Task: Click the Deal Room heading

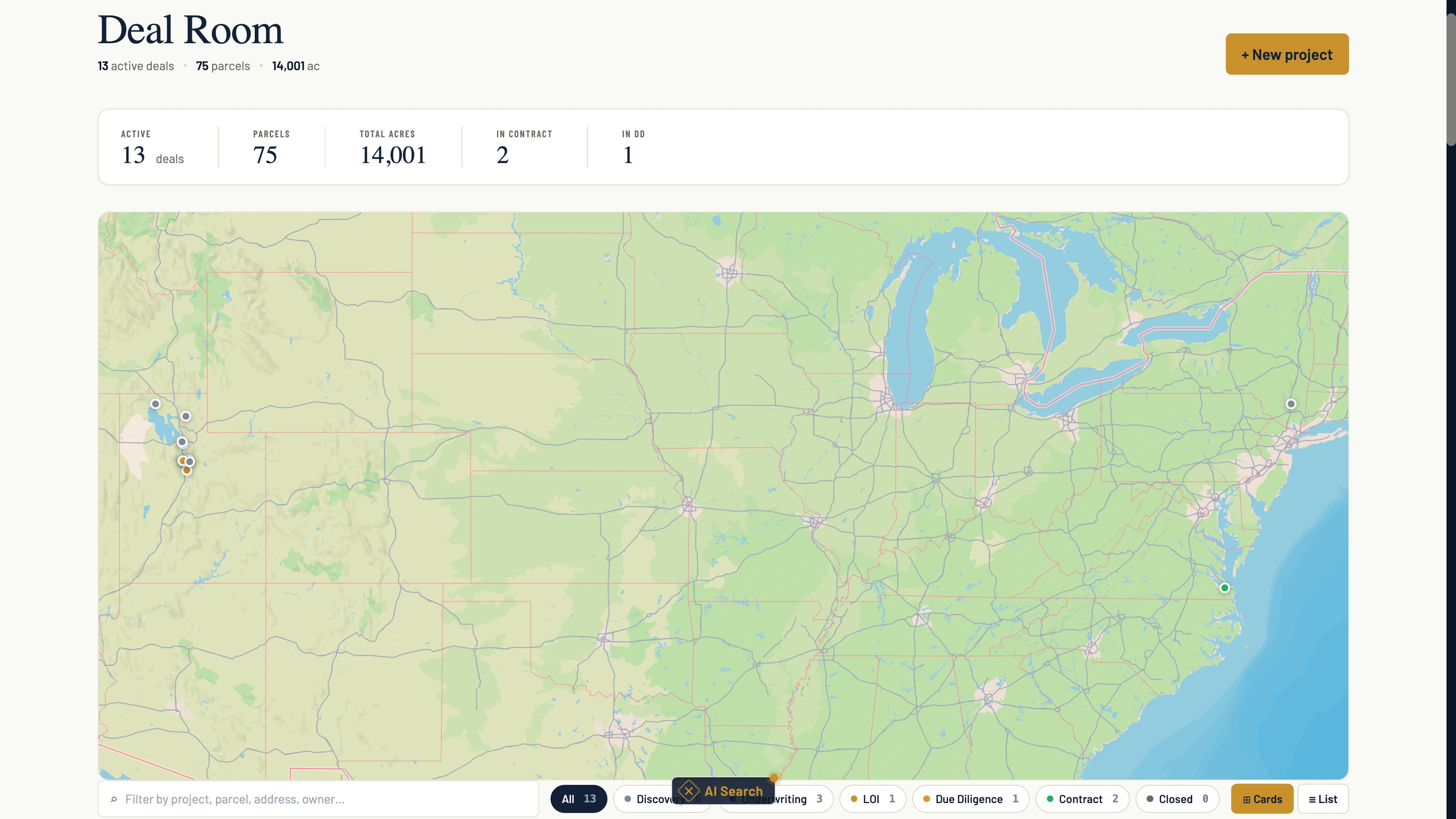Action: pyautogui.click(x=191, y=30)
